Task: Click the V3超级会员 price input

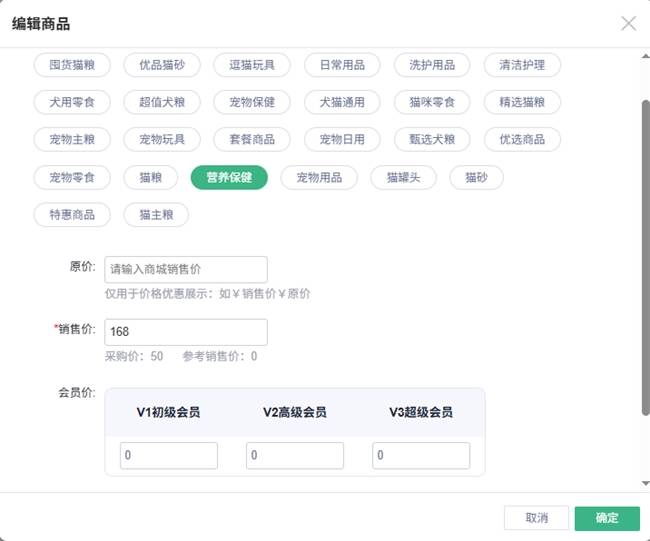Action: (x=420, y=455)
